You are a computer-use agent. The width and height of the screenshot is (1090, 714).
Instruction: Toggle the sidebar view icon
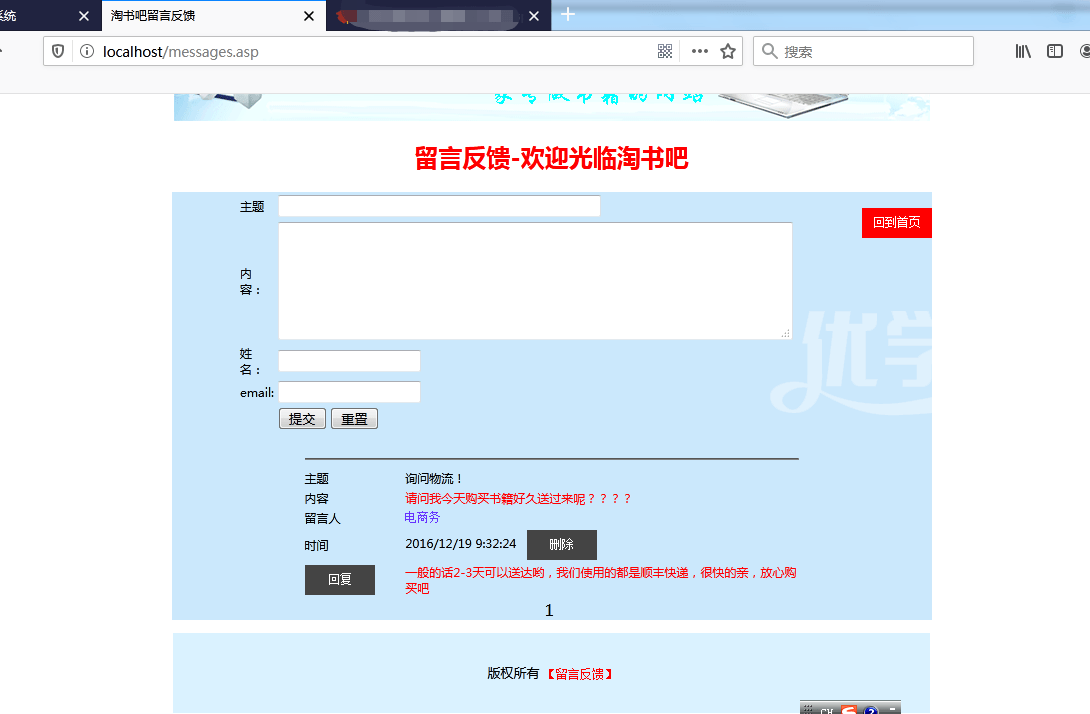[x=1055, y=51]
